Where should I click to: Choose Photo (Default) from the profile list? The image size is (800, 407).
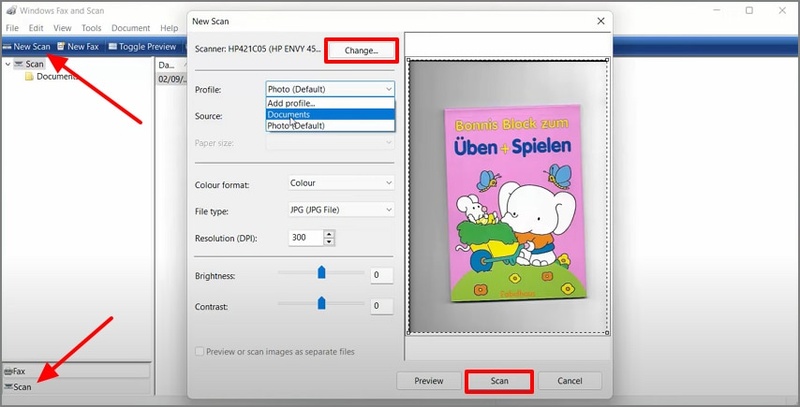(330, 125)
